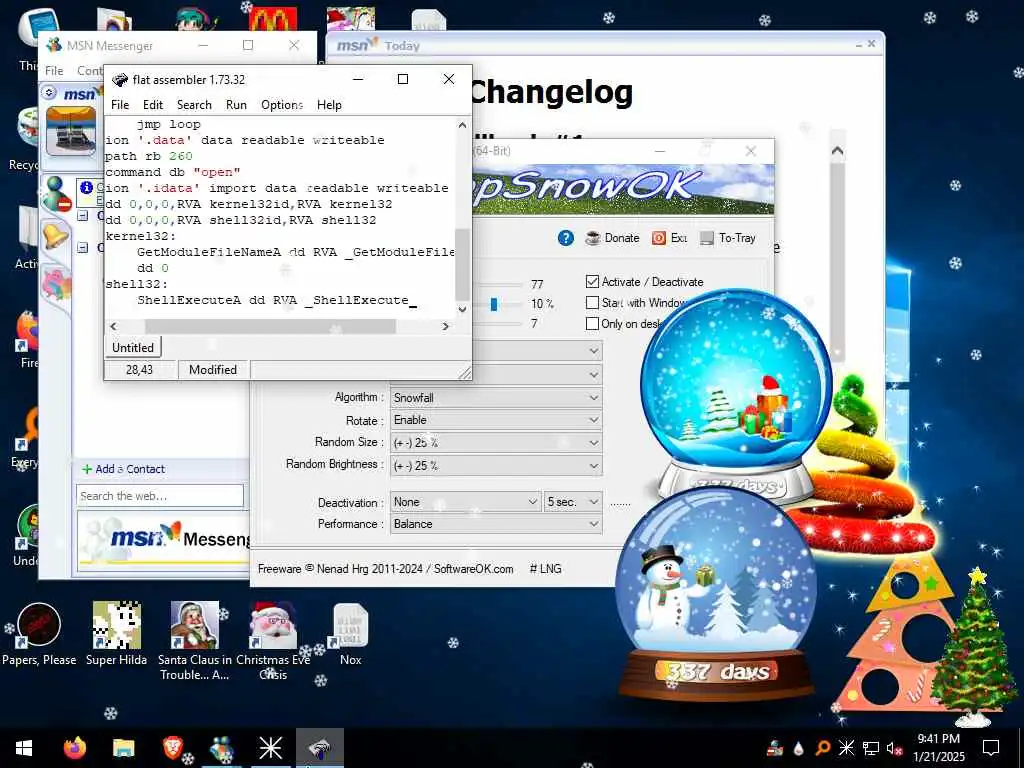Collapse the second contact group in MSN

click(83, 248)
